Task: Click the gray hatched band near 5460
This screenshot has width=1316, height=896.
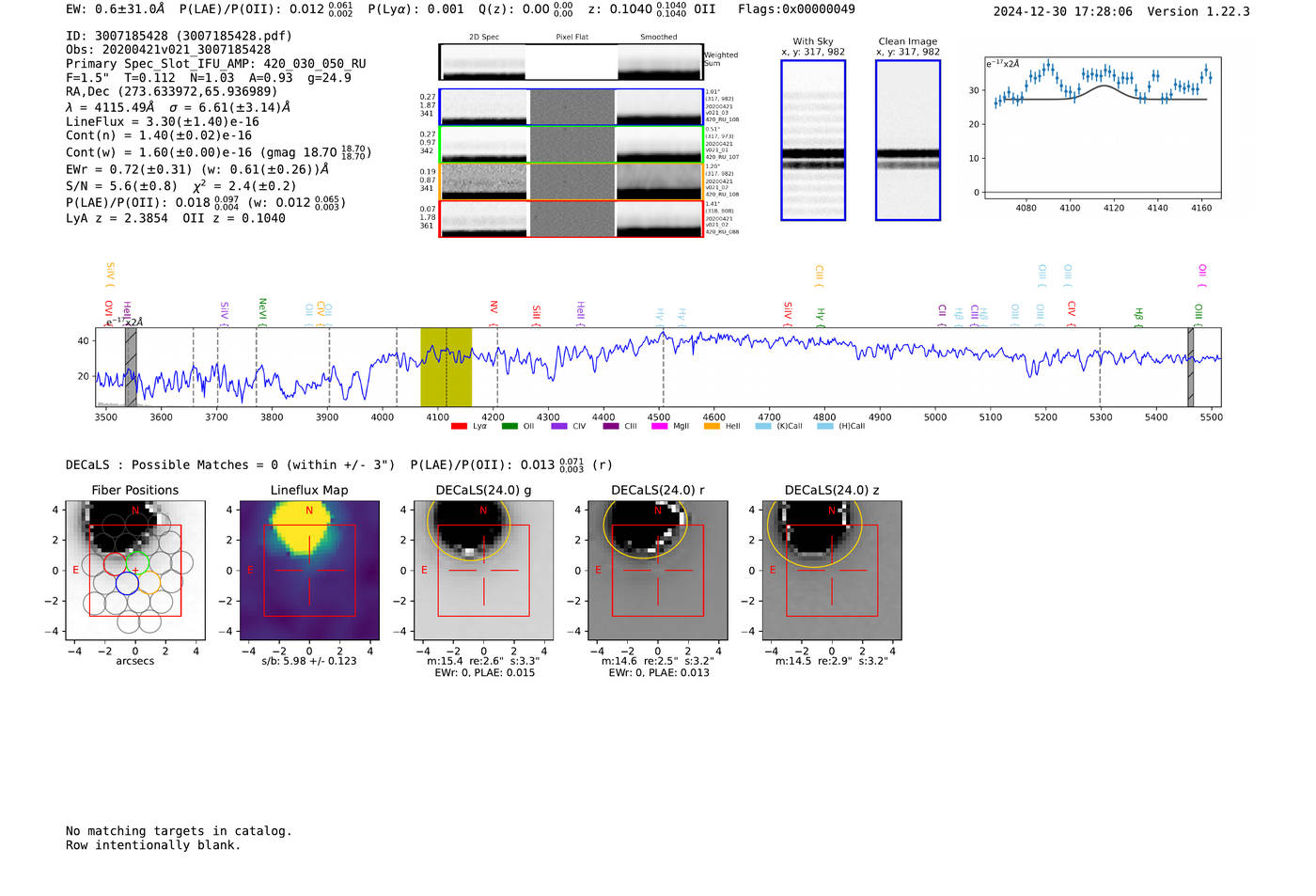Action: (x=1190, y=367)
